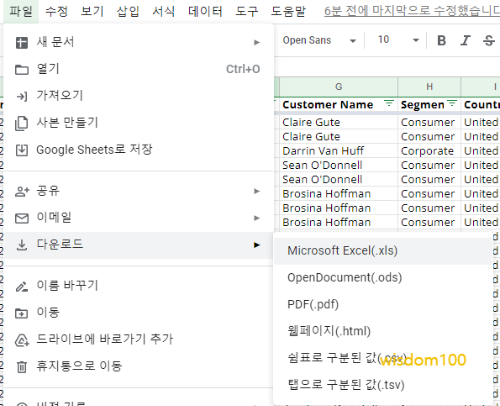Image resolution: width=500 pixels, height=406 pixels.
Task: Open the 도구 menu
Action: click(247, 11)
